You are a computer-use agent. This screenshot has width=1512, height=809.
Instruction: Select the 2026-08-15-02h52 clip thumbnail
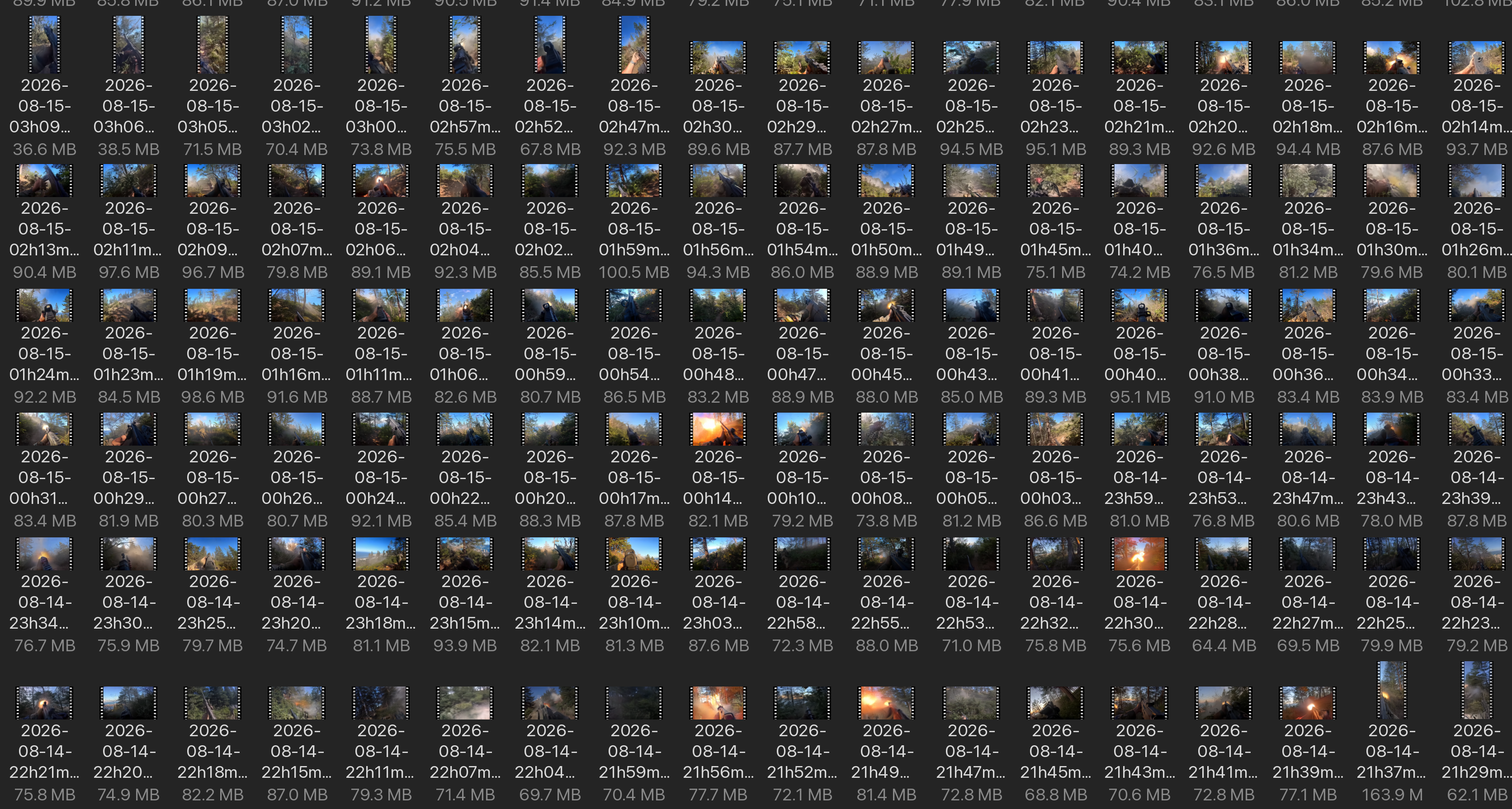pos(550,45)
